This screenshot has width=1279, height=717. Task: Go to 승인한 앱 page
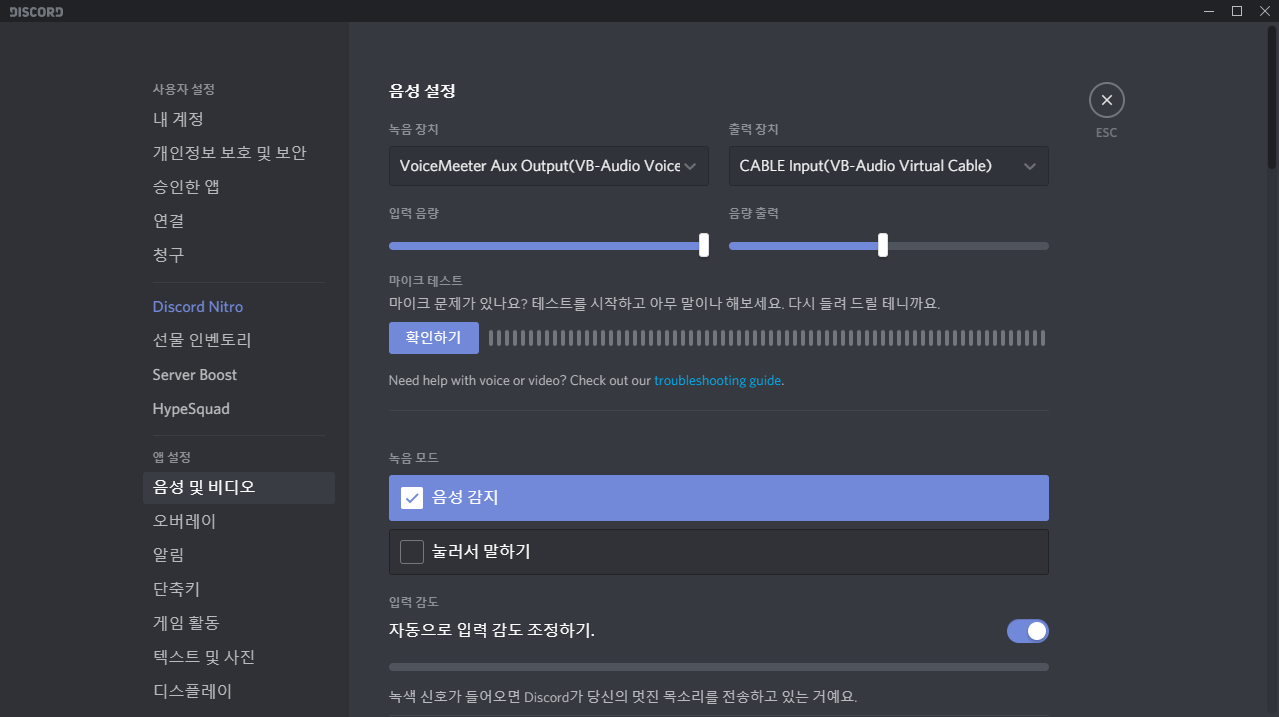[x=238, y=187]
